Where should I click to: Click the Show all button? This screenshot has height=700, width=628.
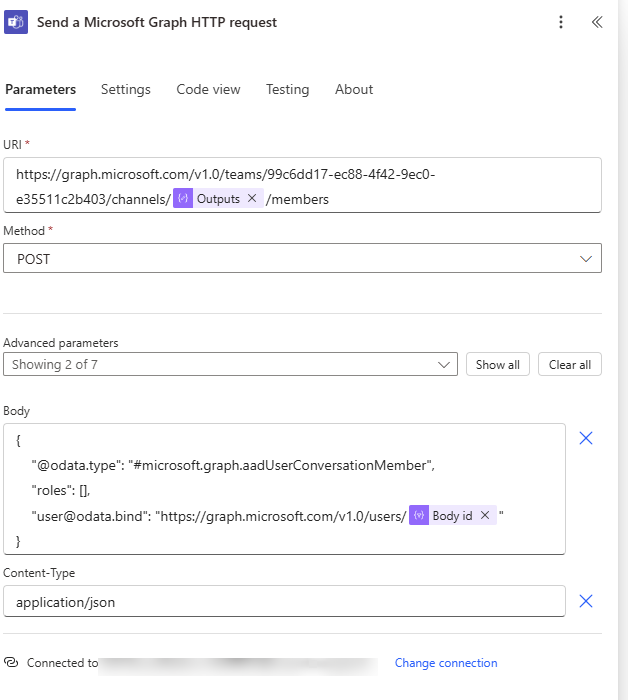[x=498, y=365]
